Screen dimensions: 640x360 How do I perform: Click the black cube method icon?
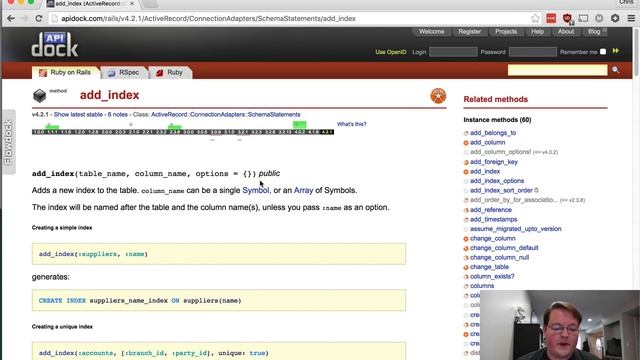click(40, 96)
